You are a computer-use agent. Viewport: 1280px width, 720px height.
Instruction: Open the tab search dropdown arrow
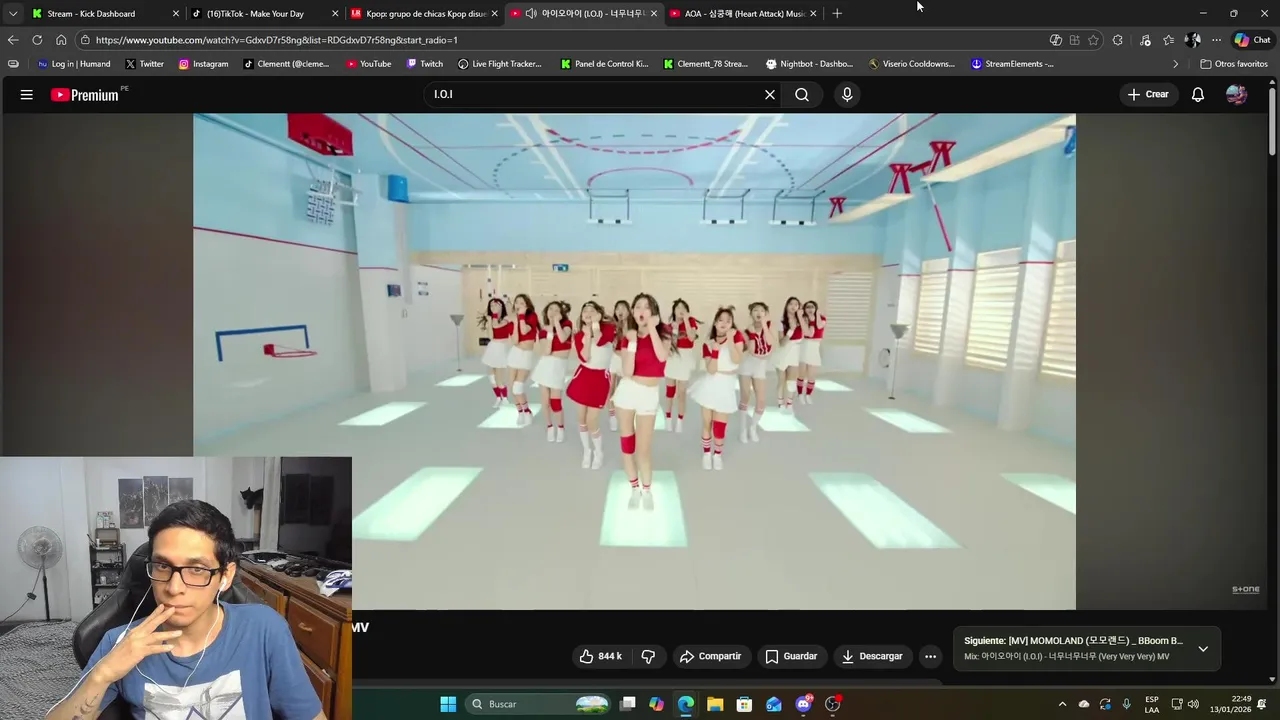(x=13, y=13)
